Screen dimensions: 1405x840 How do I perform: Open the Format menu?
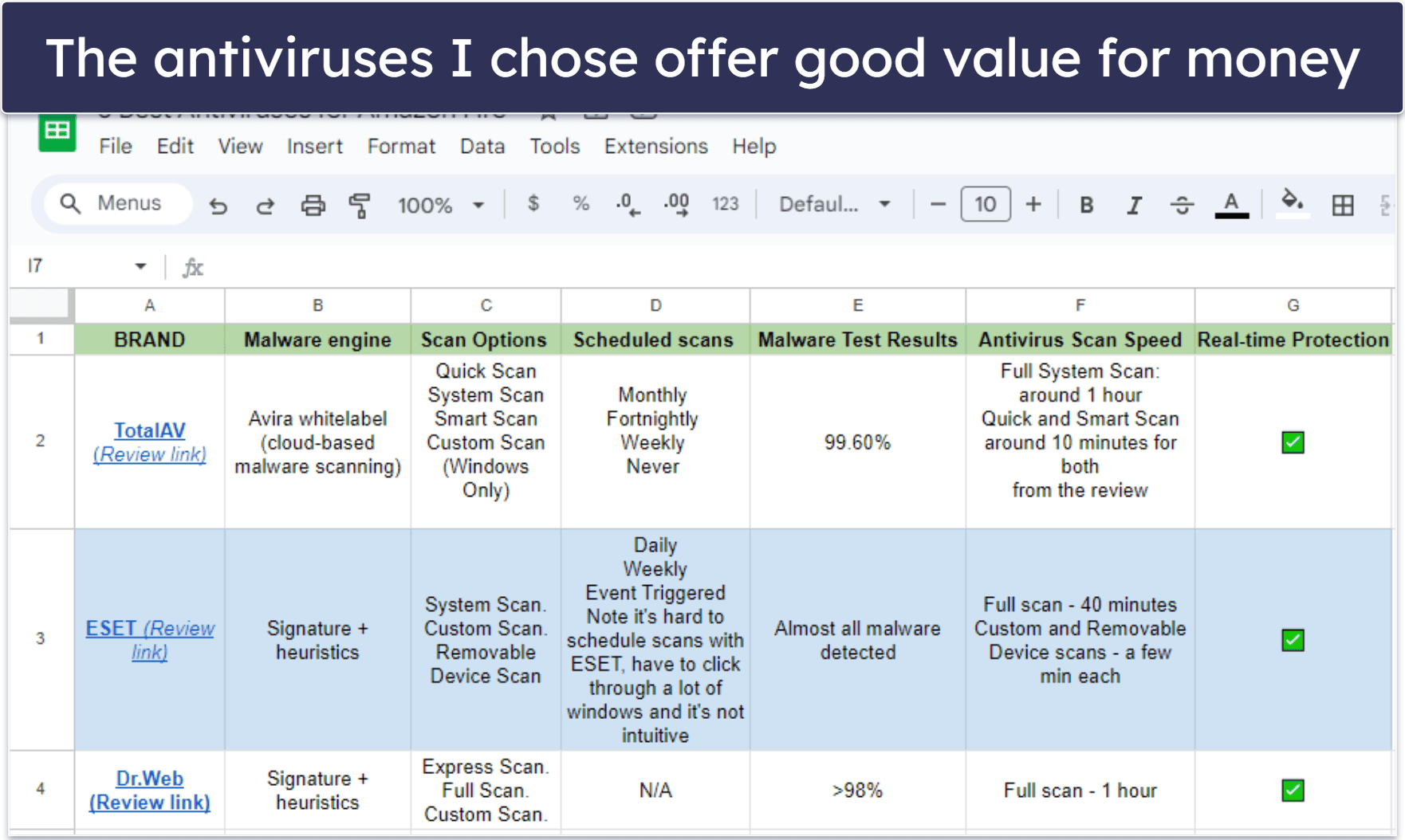coord(401,147)
